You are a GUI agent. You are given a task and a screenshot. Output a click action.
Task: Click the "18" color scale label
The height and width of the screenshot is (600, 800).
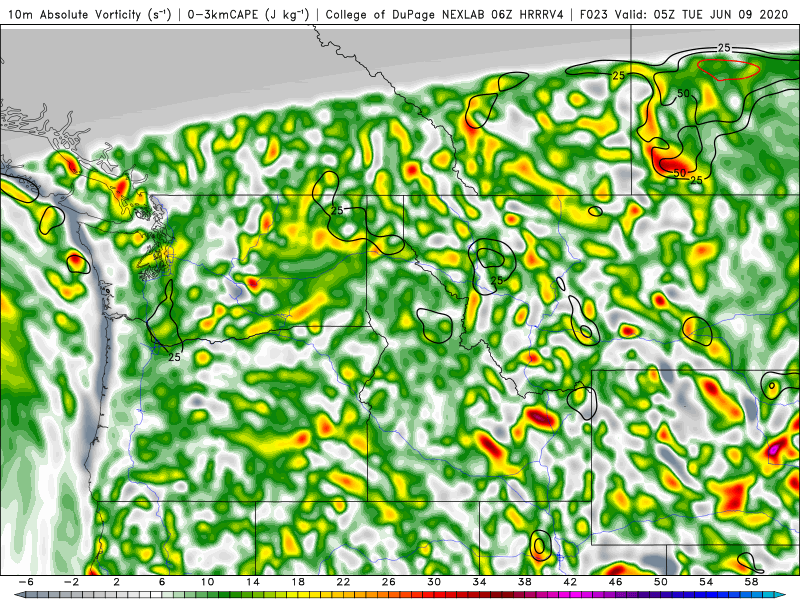coord(298,582)
